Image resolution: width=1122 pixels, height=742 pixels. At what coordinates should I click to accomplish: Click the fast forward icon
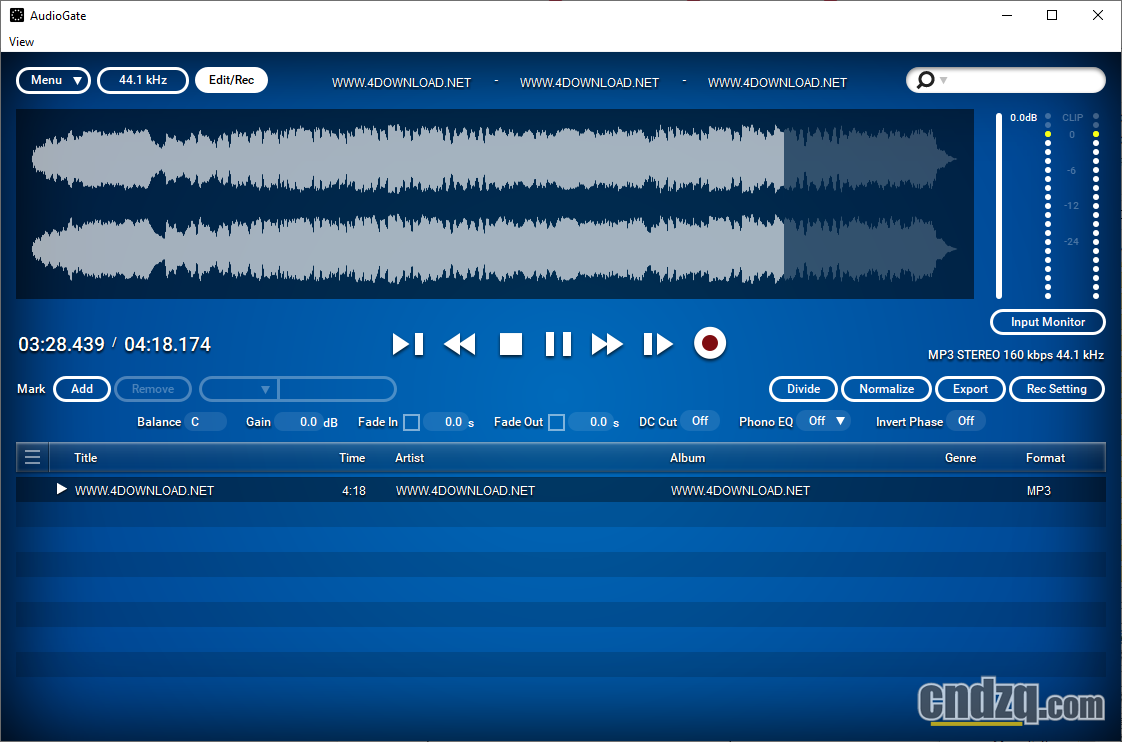606,343
